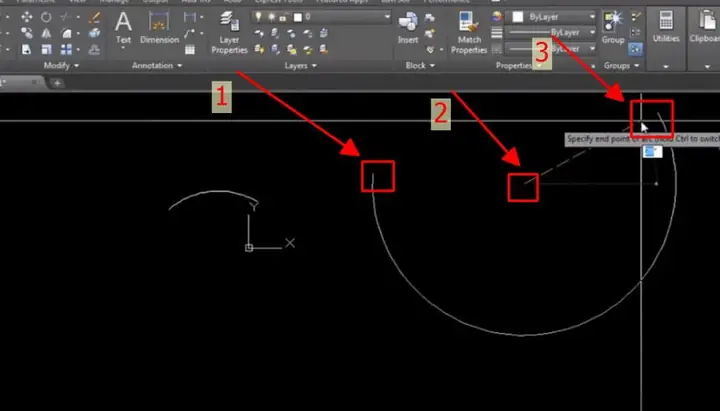Expand the Modify panel title
720x411 pixels.
click(x=61, y=66)
